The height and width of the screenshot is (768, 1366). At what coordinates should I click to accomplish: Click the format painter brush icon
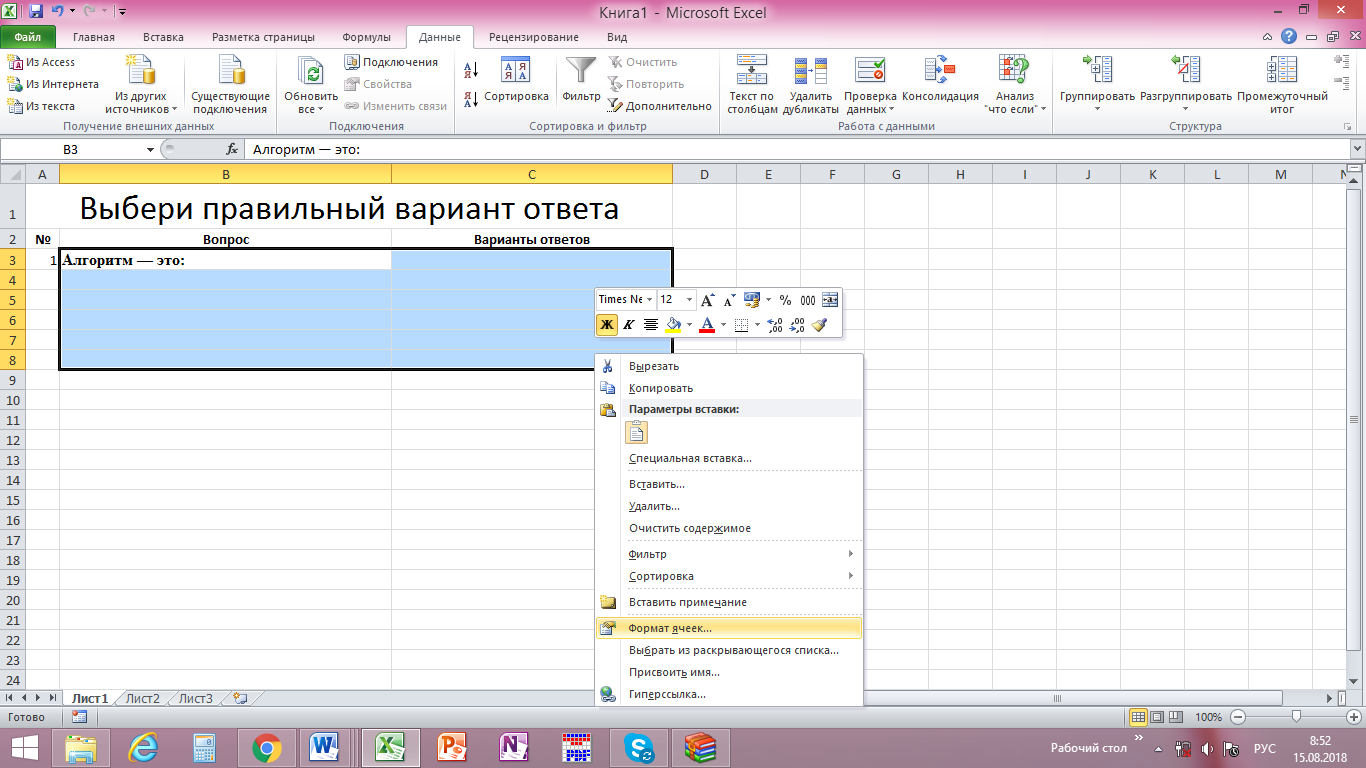pyautogui.click(x=819, y=324)
